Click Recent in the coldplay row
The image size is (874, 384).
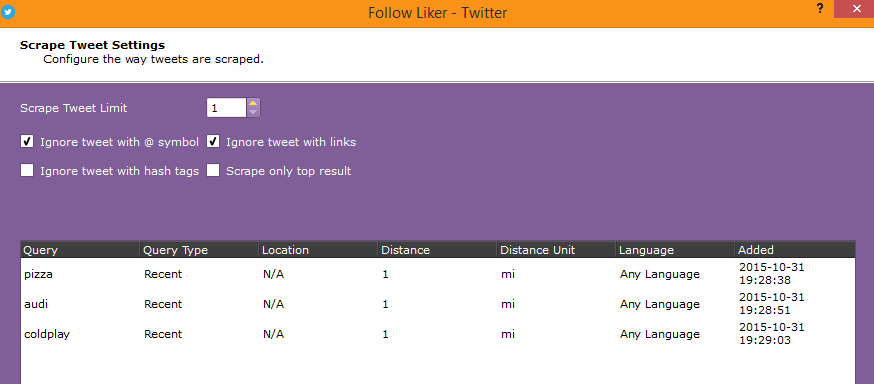pyautogui.click(x=163, y=334)
